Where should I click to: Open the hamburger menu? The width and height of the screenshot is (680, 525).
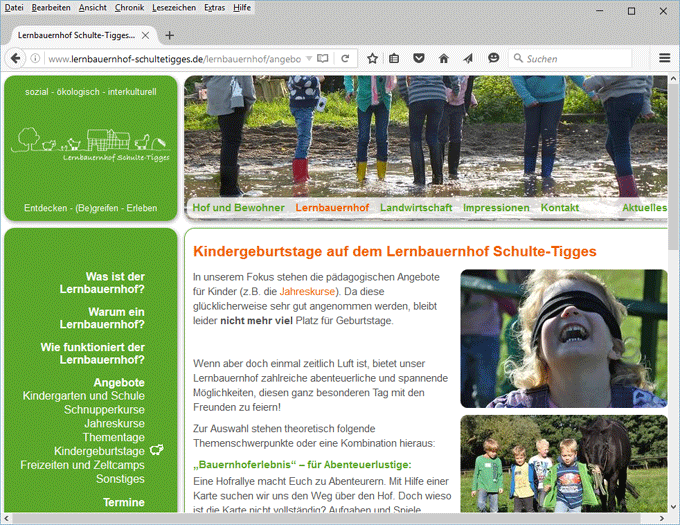point(664,58)
